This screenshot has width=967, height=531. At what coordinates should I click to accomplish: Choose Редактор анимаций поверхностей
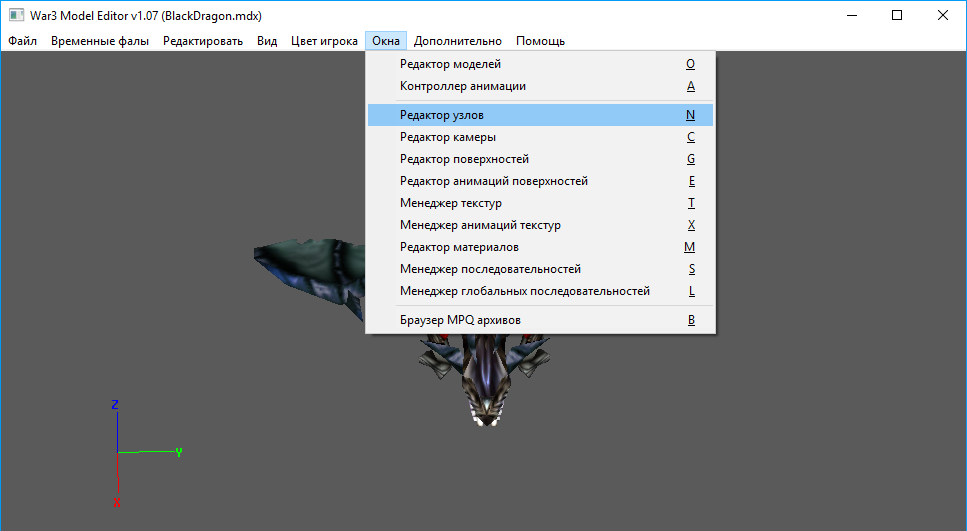pos(540,181)
